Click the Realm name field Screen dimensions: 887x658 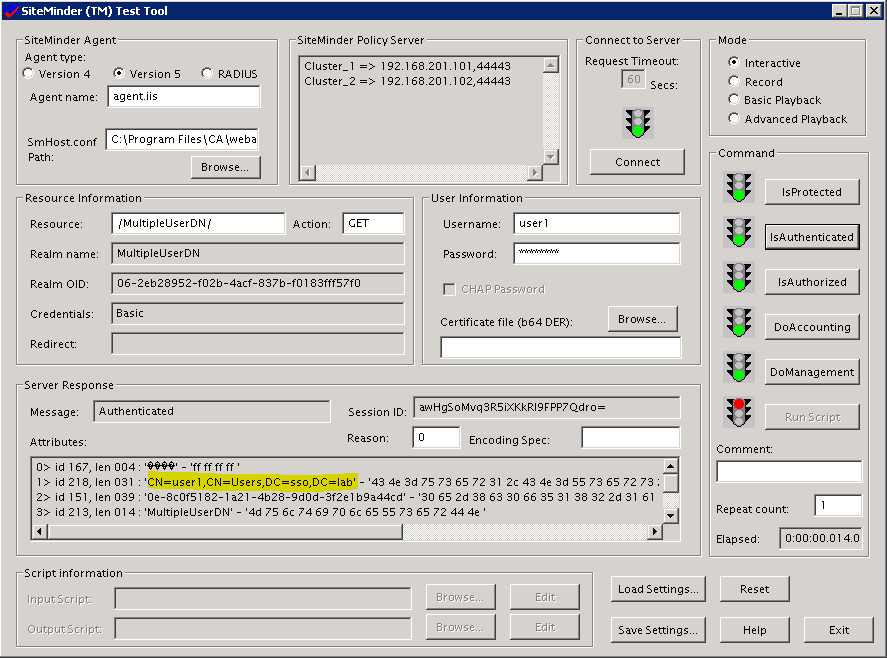[258, 253]
